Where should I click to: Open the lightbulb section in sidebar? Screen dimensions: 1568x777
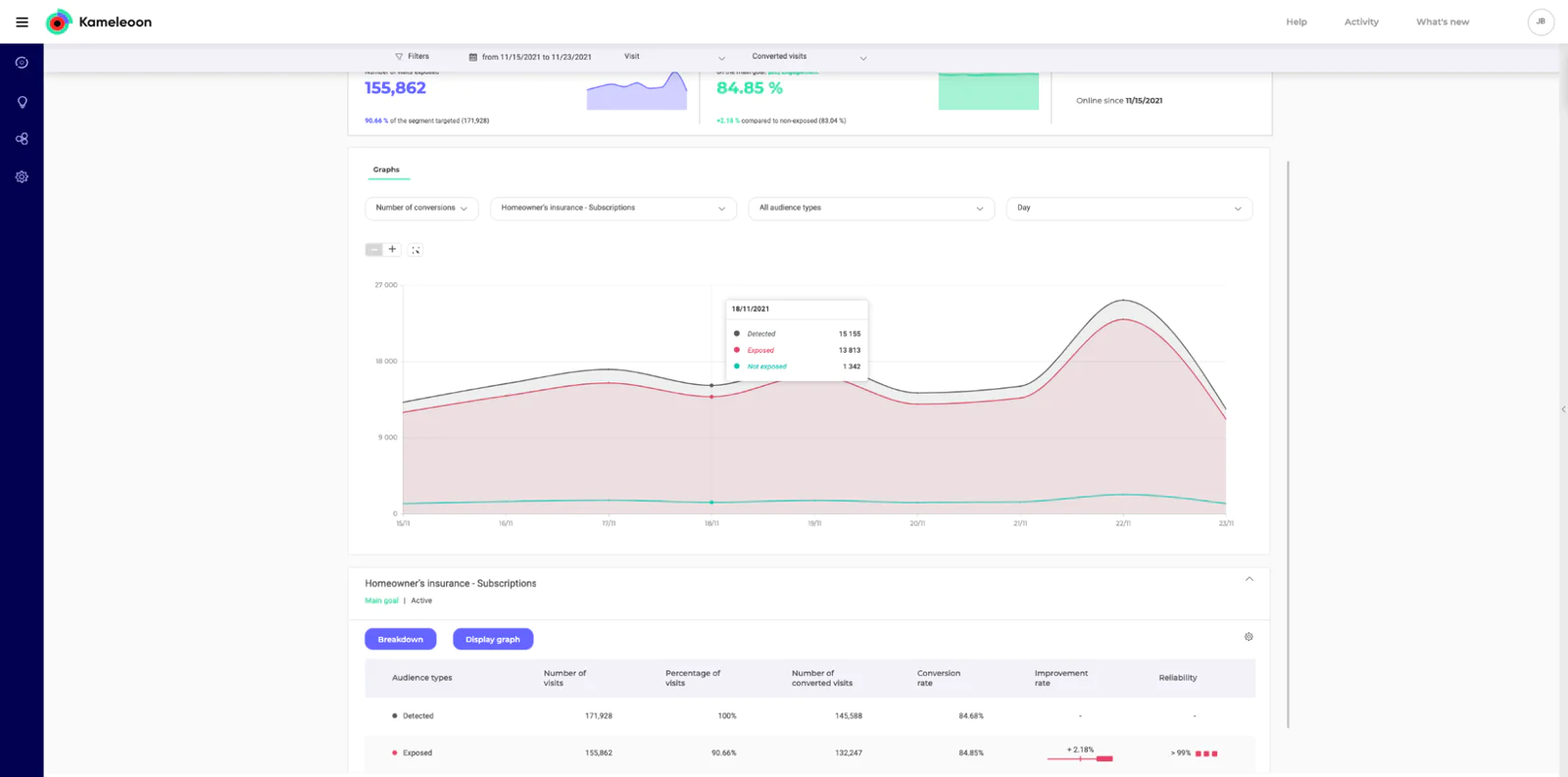pyautogui.click(x=22, y=102)
